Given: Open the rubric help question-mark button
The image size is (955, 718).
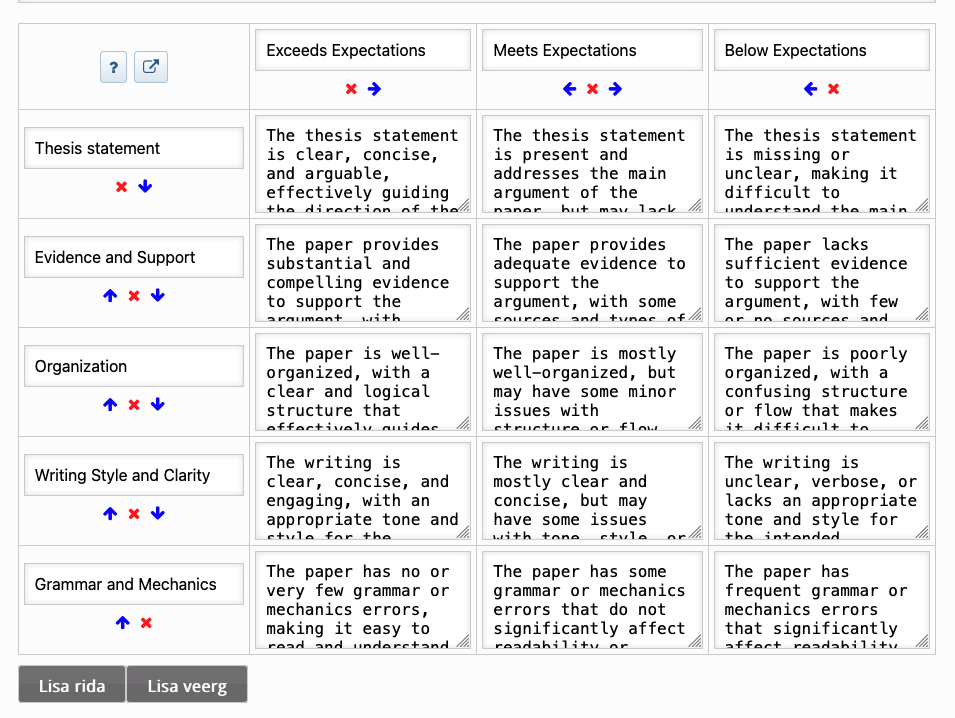Looking at the screenshot, I should tap(113, 67).
